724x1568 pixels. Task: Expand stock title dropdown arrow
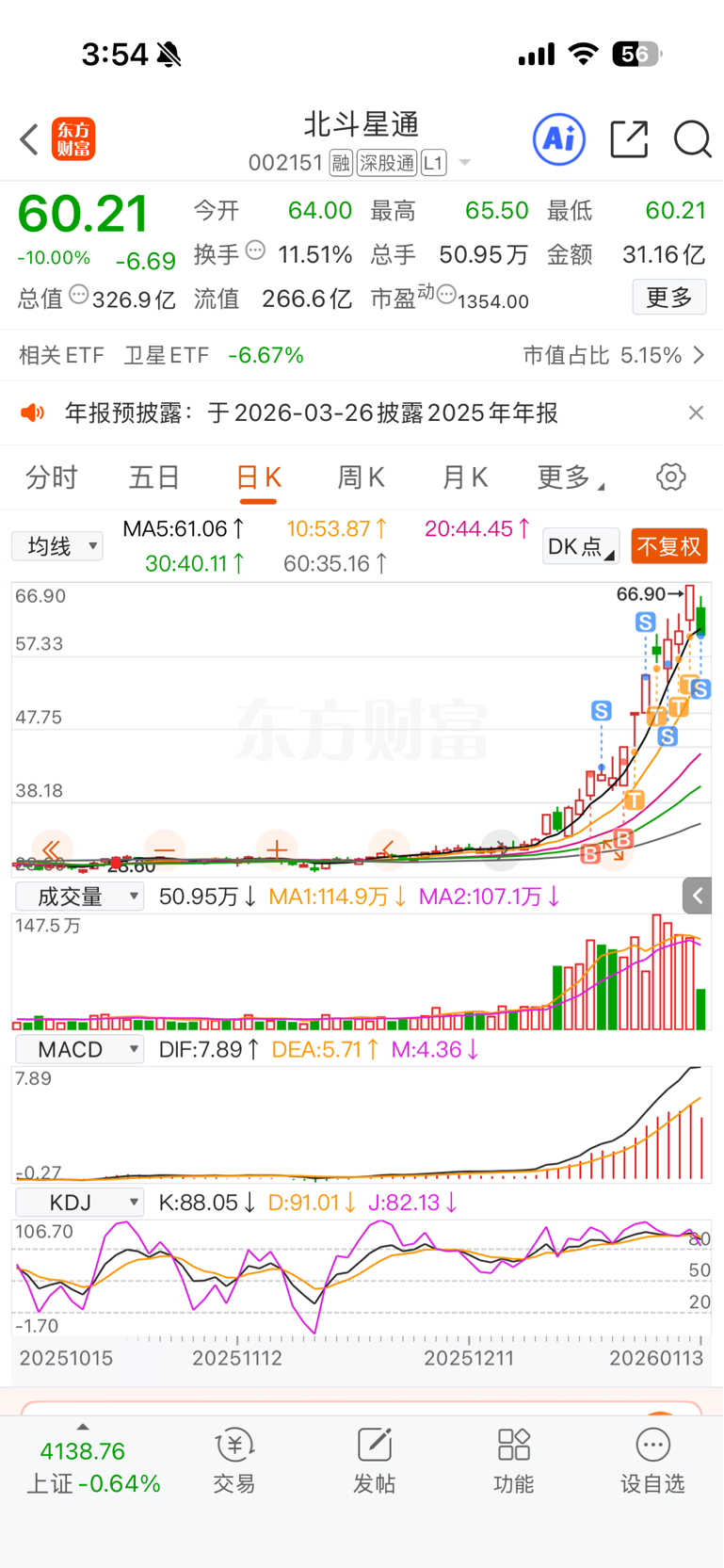(x=464, y=164)
